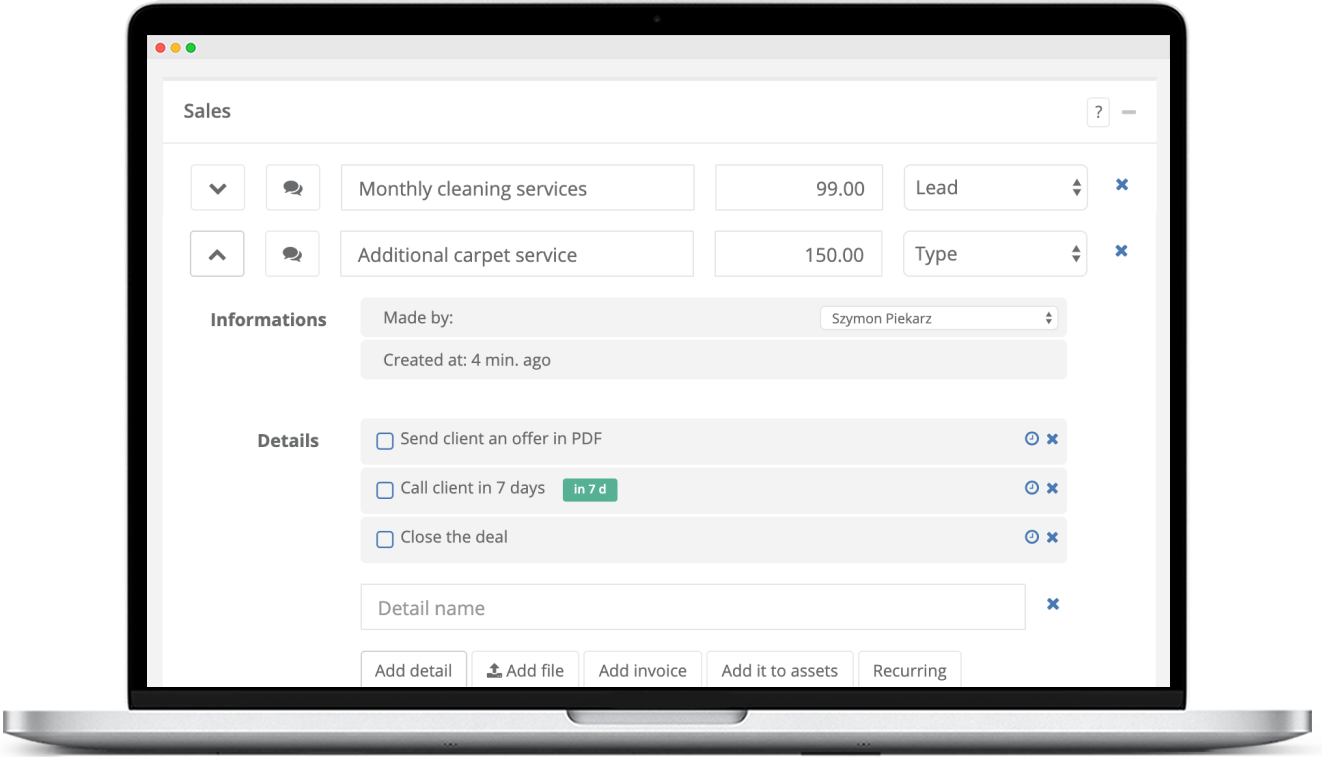Open the Sales help question mark icon

click(x=1098, y=112)
